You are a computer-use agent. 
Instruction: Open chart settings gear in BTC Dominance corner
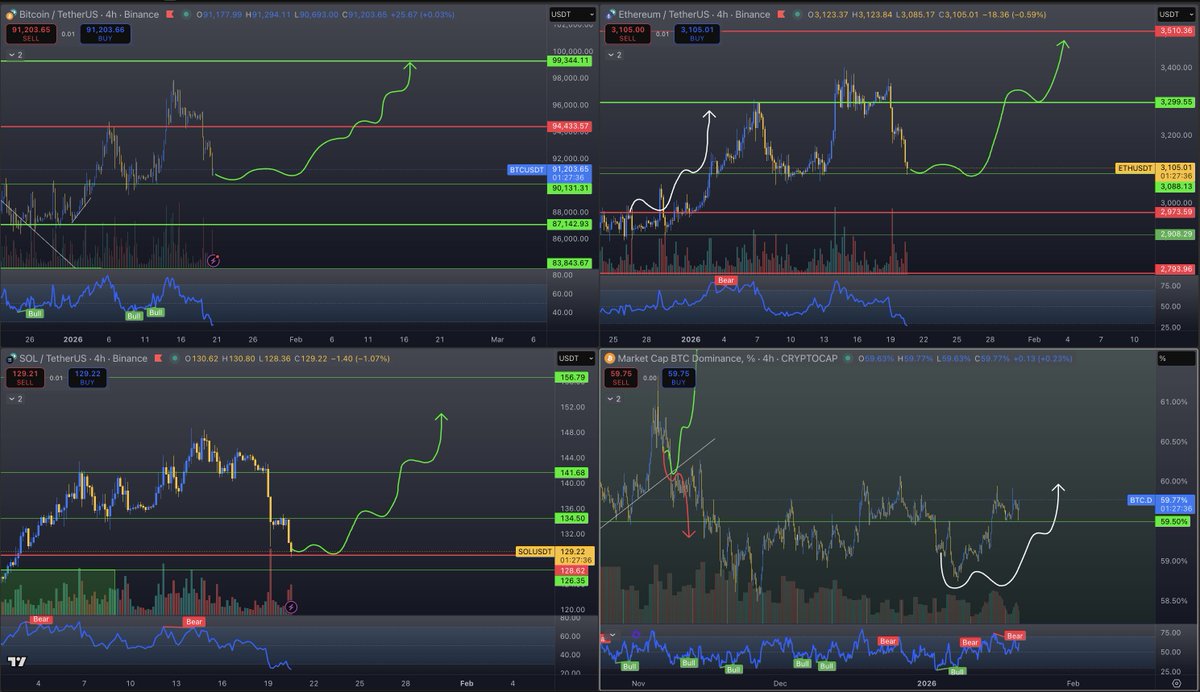pyautogui.click(x=1176, y=683)
